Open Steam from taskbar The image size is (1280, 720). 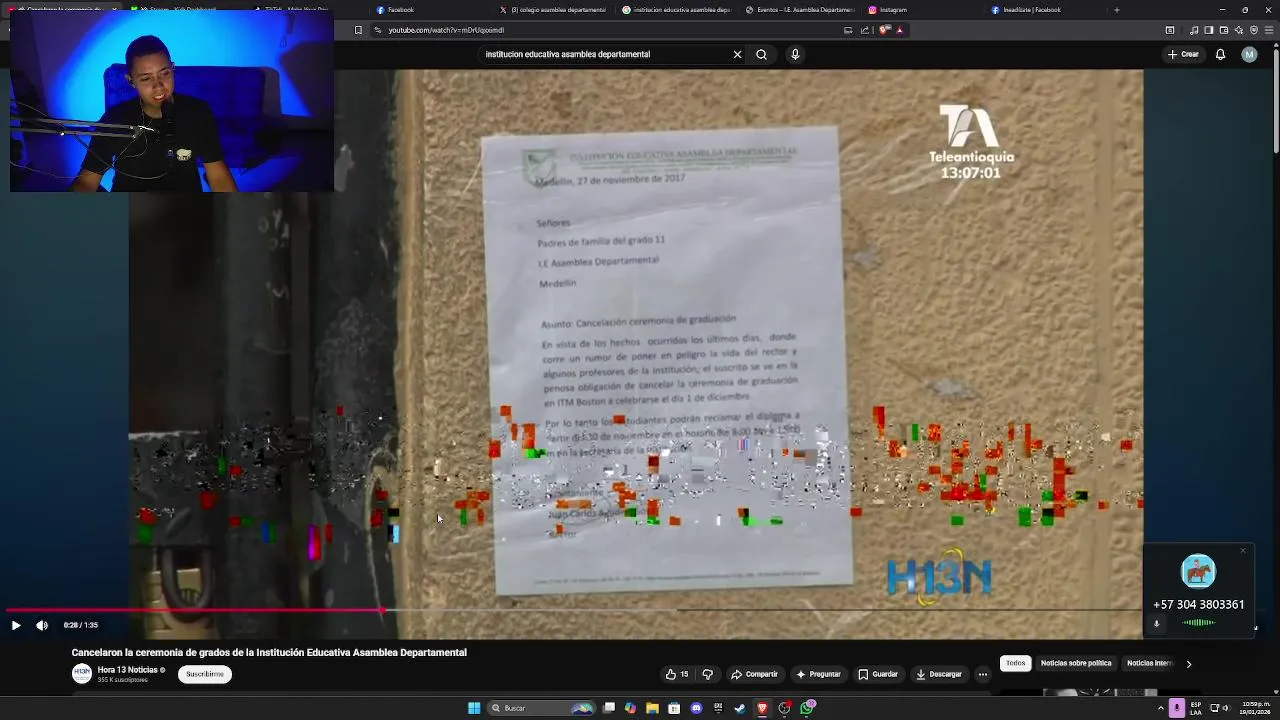(740, 708)
